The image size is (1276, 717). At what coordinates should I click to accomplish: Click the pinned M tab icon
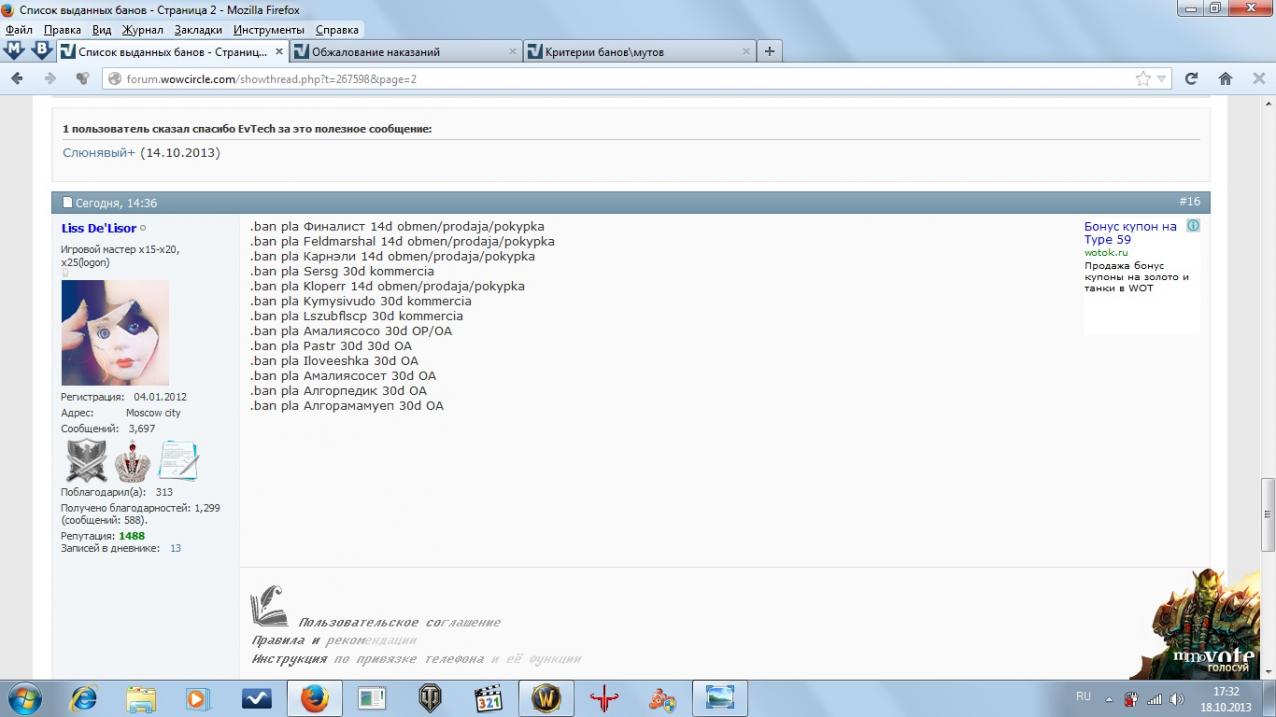(x=15, y=51)
